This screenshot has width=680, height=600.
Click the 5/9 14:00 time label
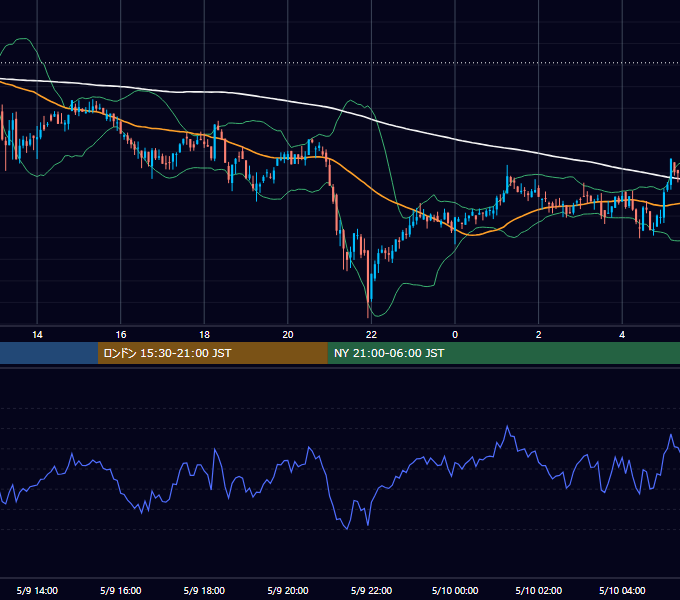coord(37,590)
